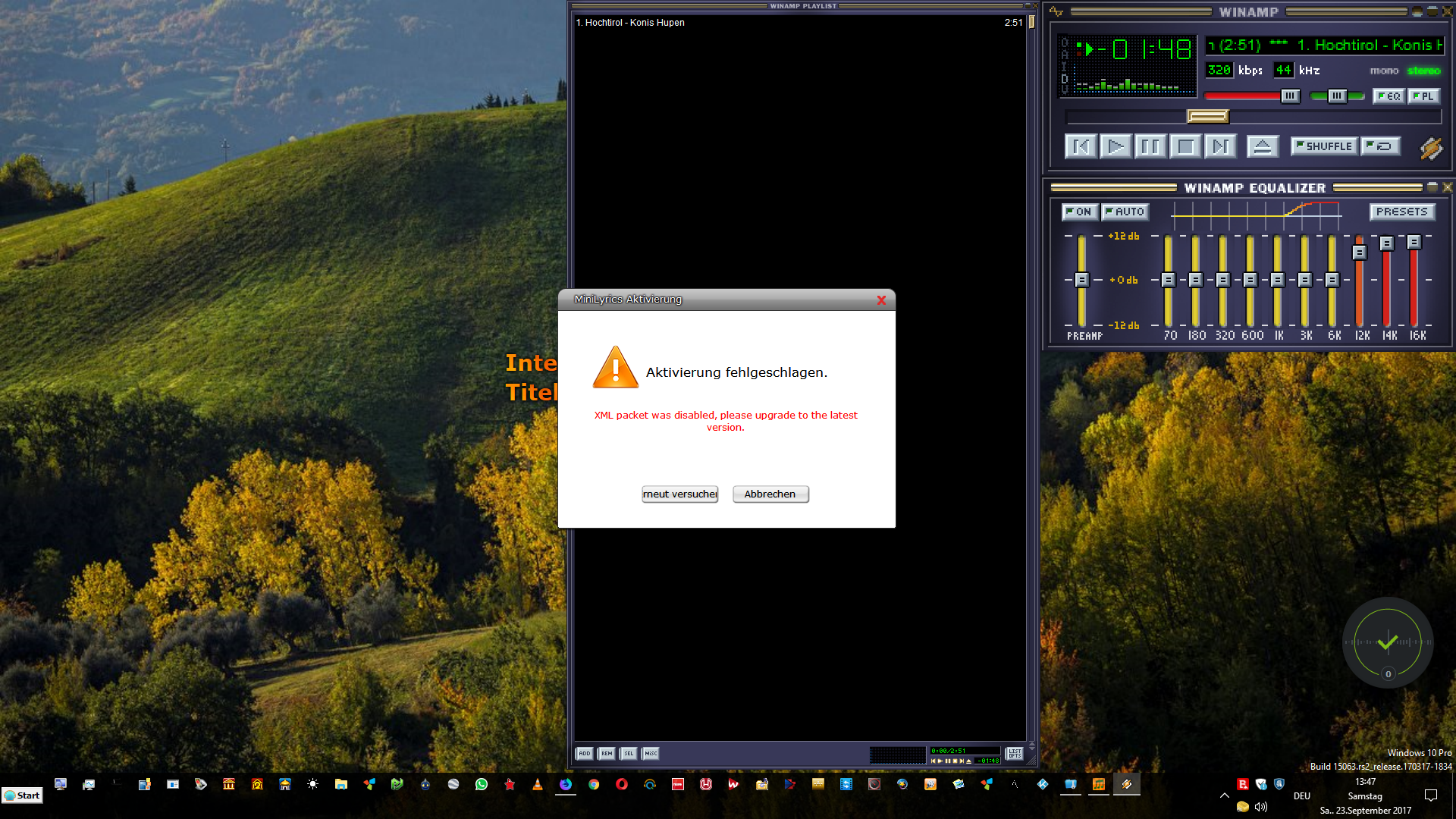Show hidden tray icons chevron
This screenshot has height=819, width=1456.
1225,795
